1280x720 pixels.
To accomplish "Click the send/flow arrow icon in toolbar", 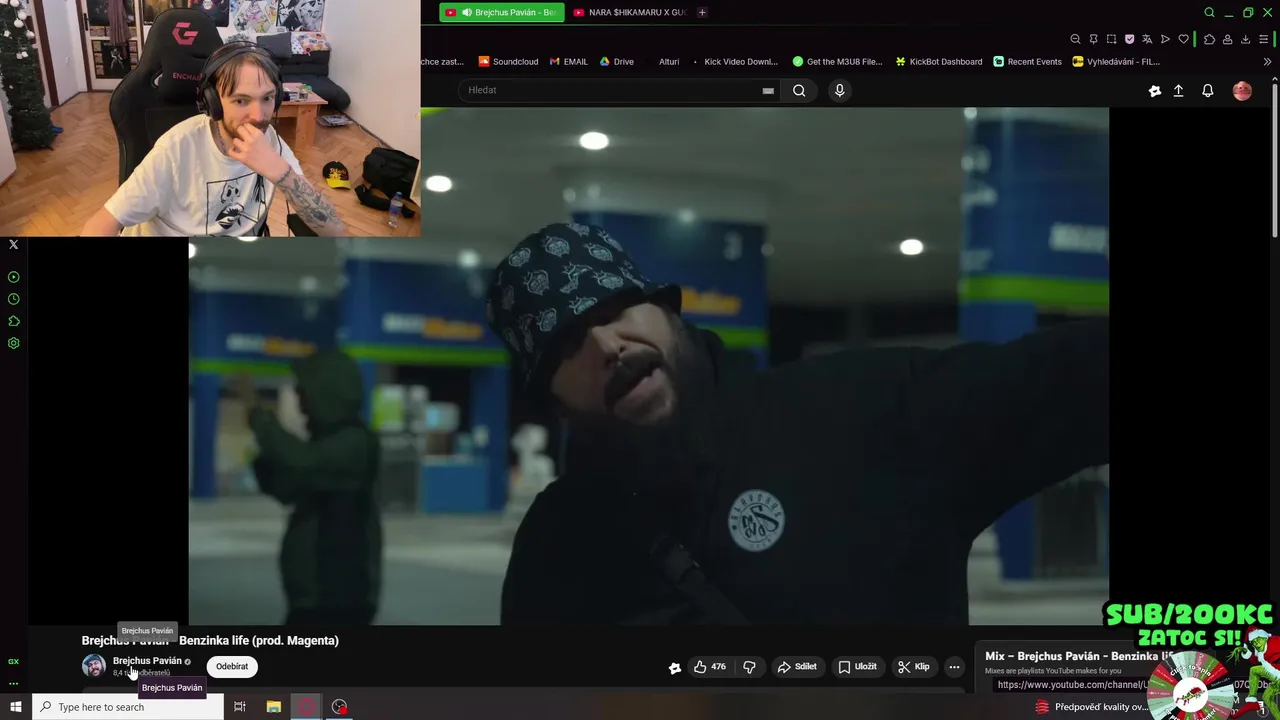I will [x=1165, y=39].
